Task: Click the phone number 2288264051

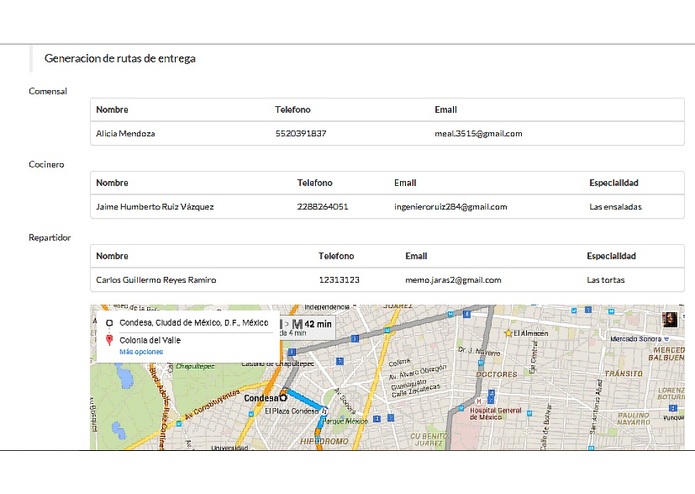Action: click(x=323, y=207)
